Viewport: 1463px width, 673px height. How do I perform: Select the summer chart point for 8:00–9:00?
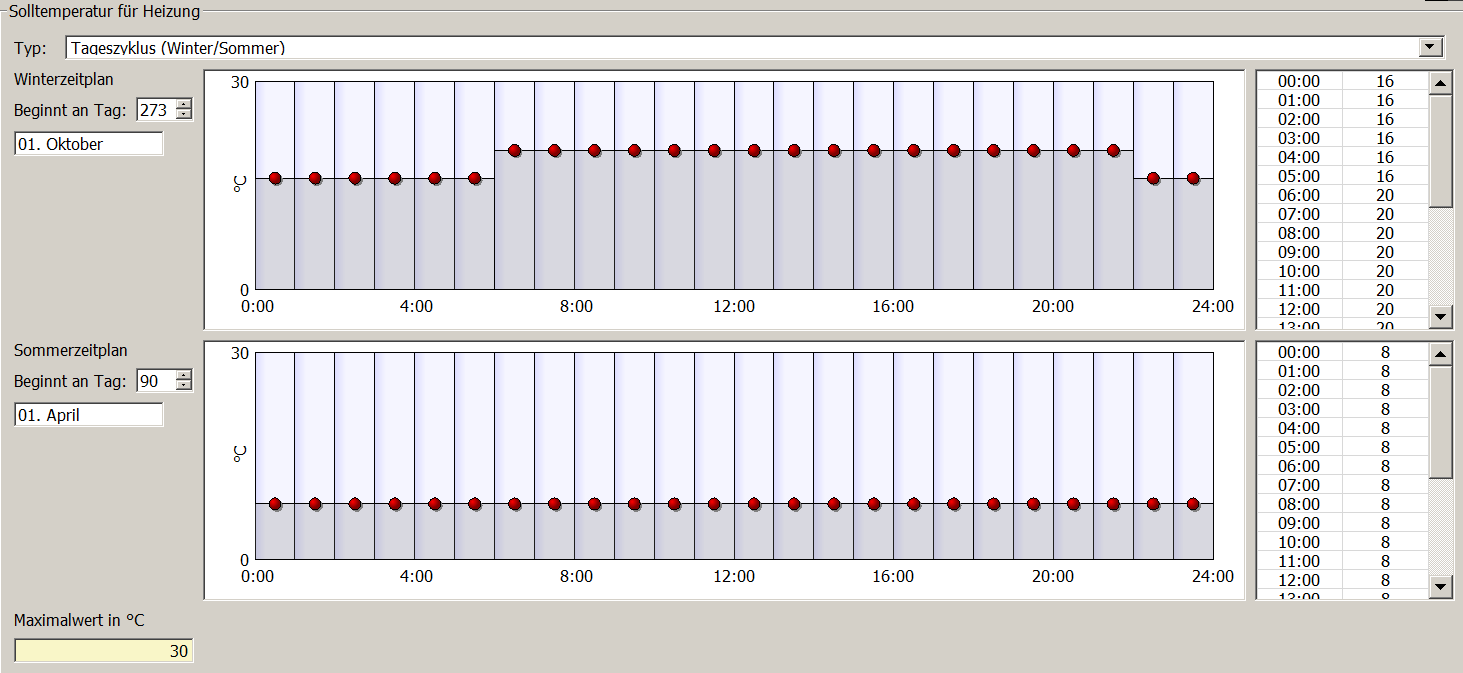(595, 504)
